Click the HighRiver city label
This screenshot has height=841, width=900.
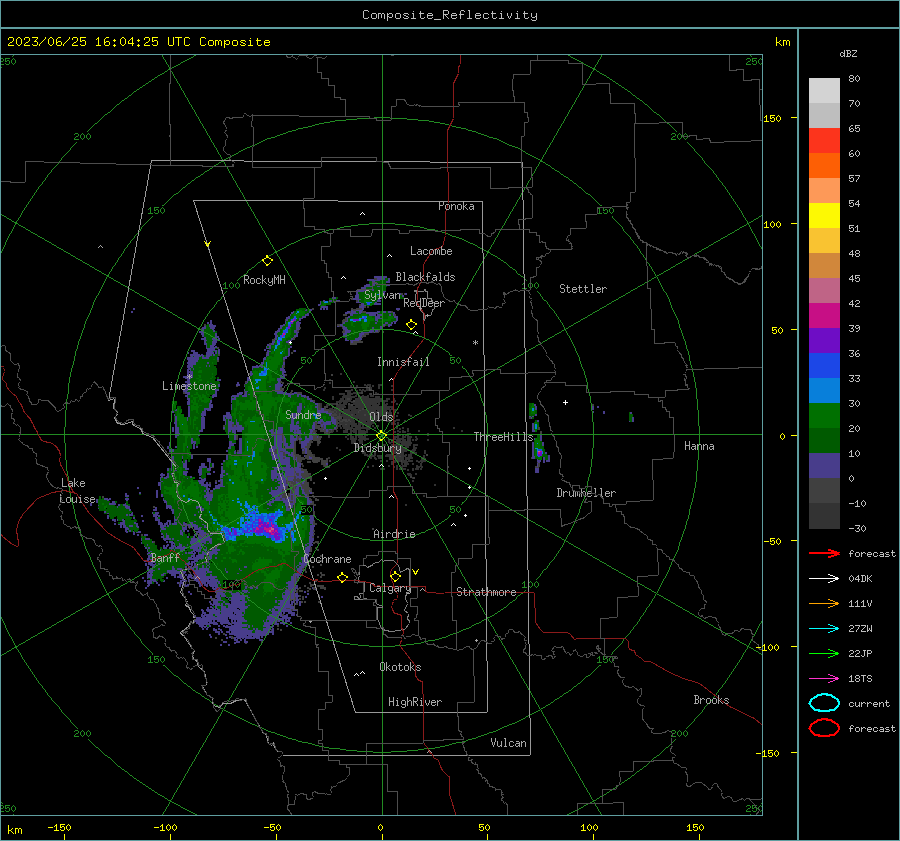[415, 702]
